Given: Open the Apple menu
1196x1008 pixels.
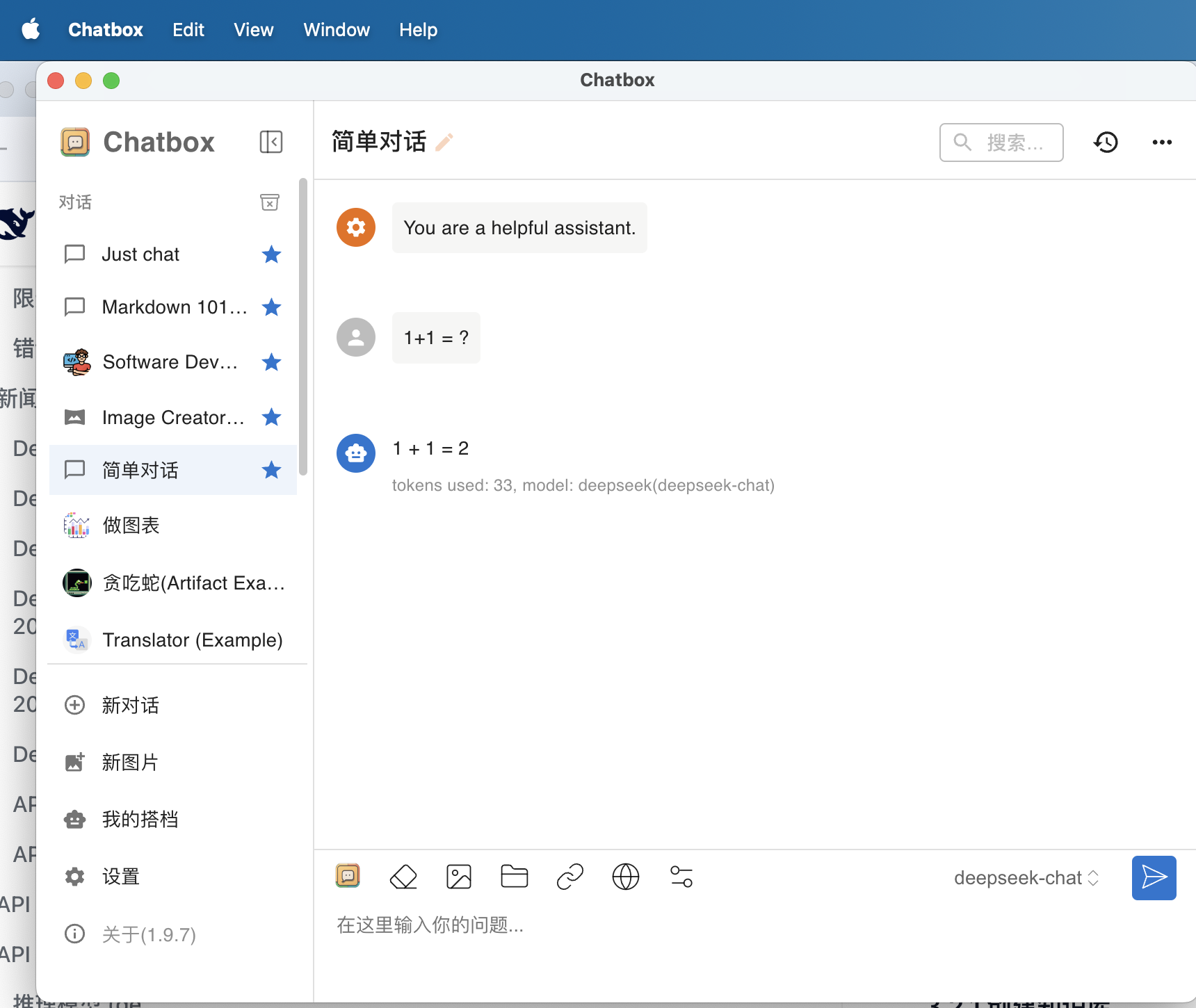Looking at the screenshot, I should [31, 30].
